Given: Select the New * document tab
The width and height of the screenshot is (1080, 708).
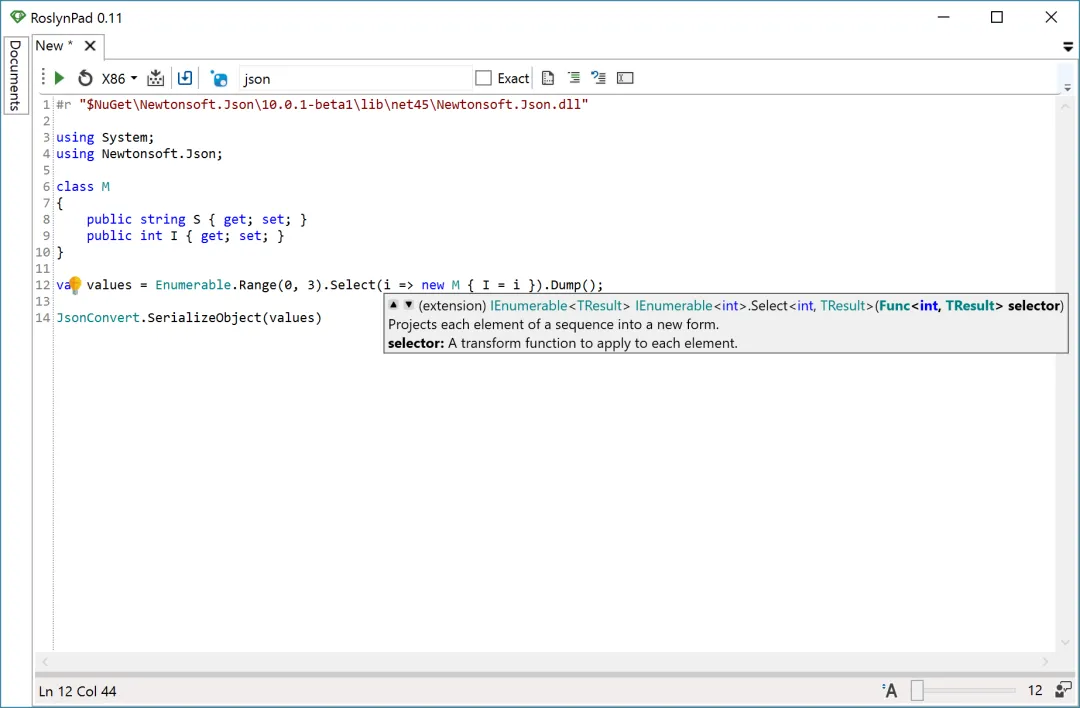Looking at the screenshot, I should click(x=54, y=45).
